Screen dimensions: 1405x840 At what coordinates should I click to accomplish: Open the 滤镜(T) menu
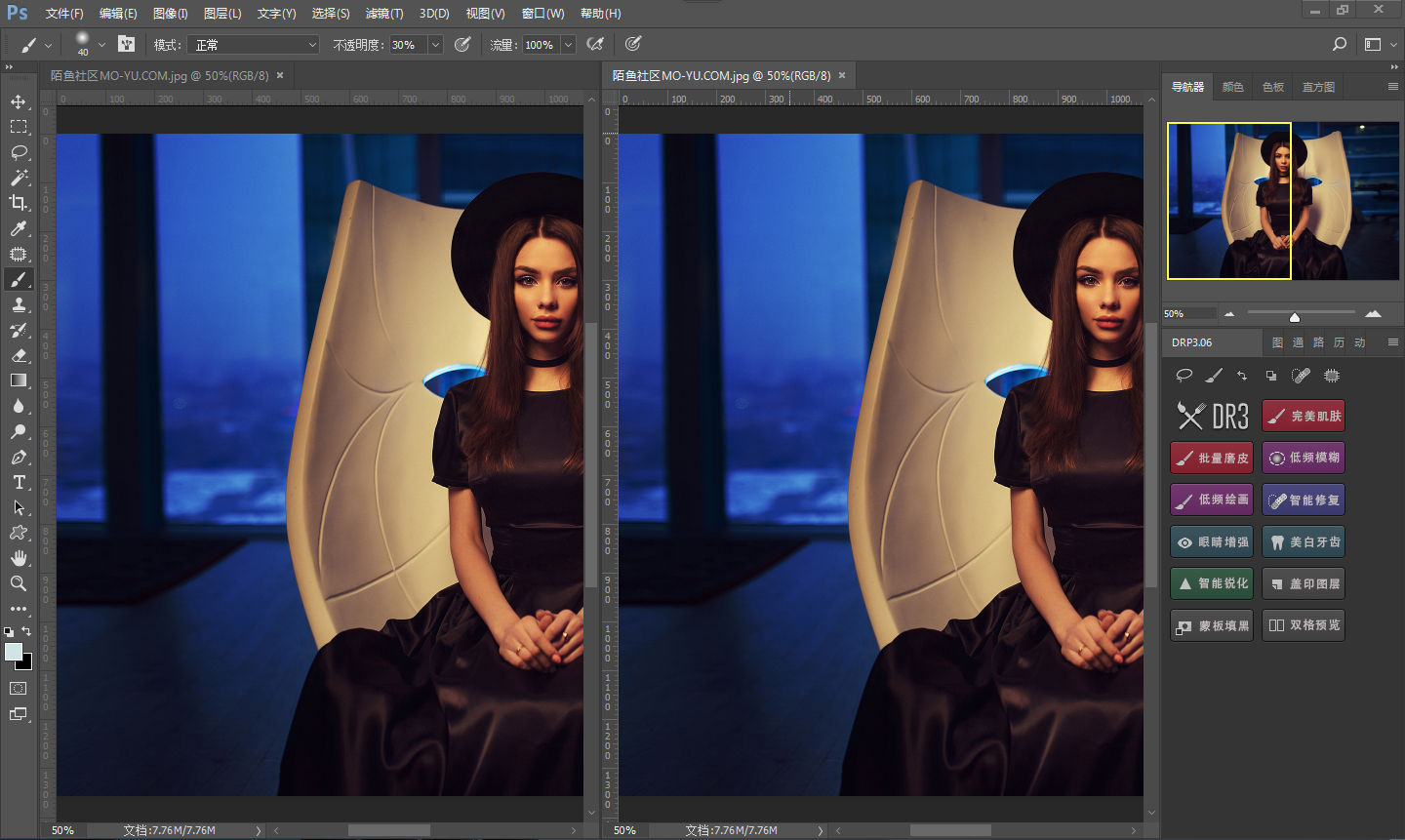pyautogui.click(x=384, y=14)
